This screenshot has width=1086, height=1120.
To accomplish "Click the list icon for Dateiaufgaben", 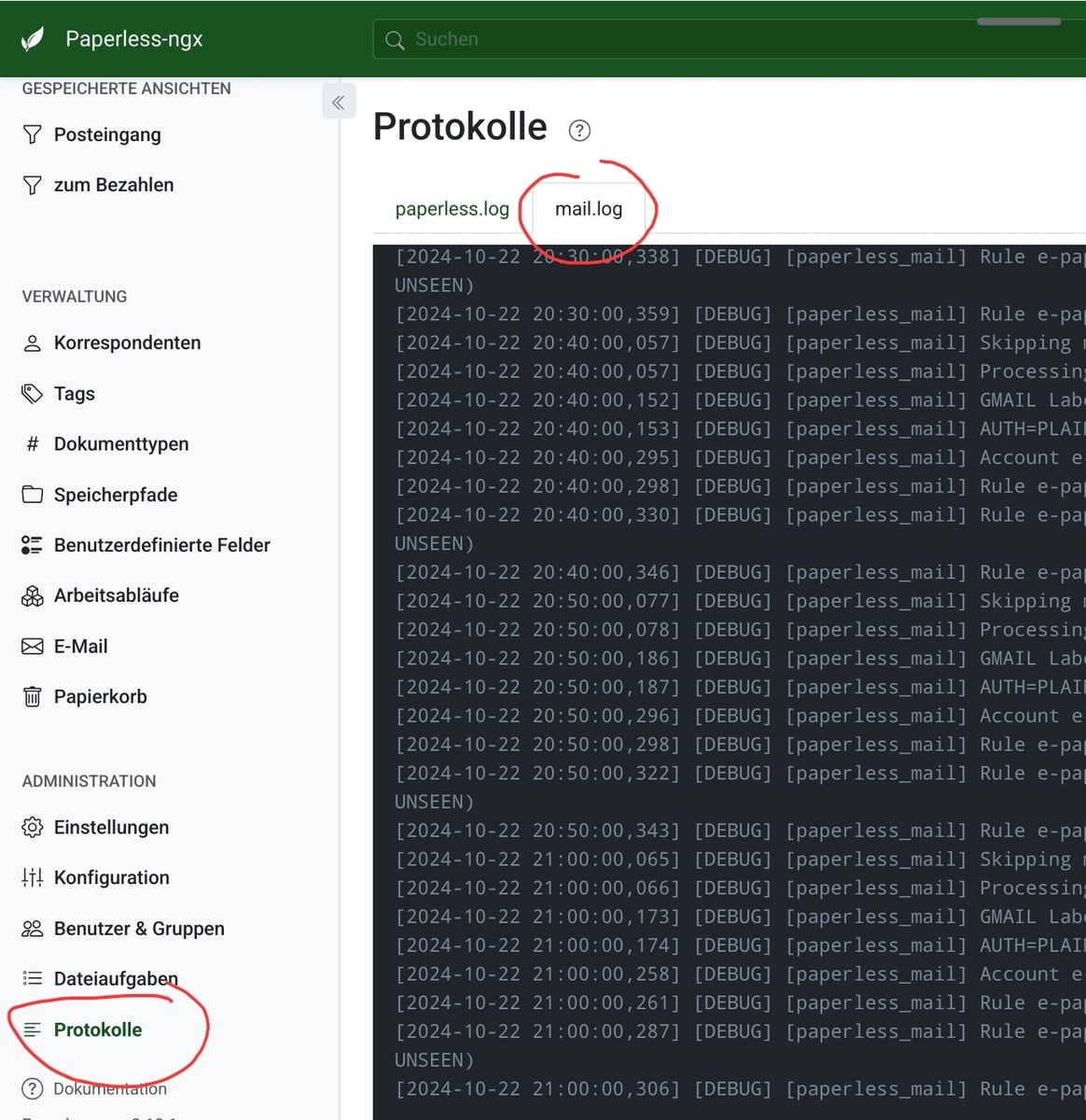I will (x=33, y=978).
